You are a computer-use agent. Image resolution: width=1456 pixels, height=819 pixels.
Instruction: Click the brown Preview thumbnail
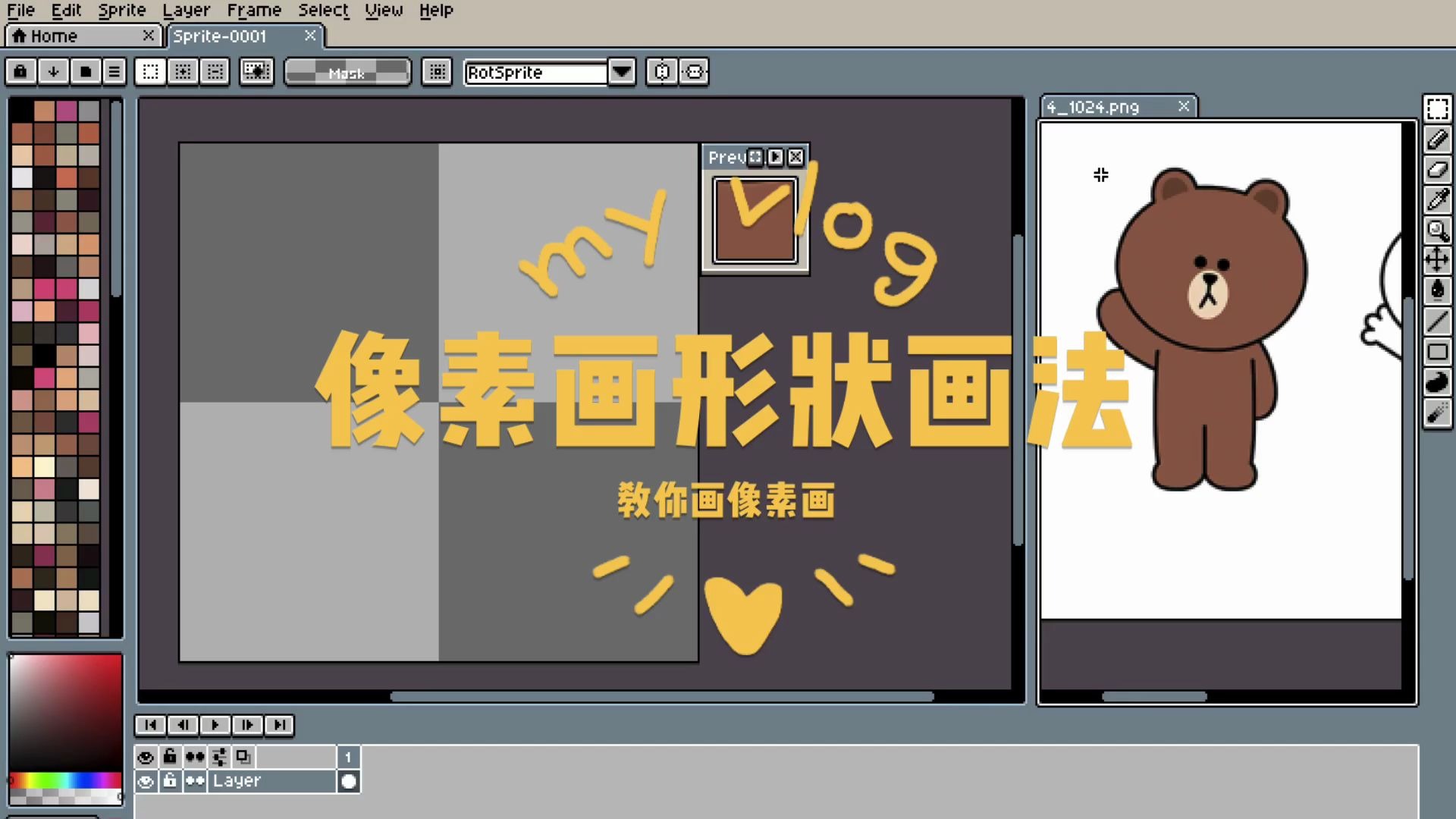click(755, 221)
